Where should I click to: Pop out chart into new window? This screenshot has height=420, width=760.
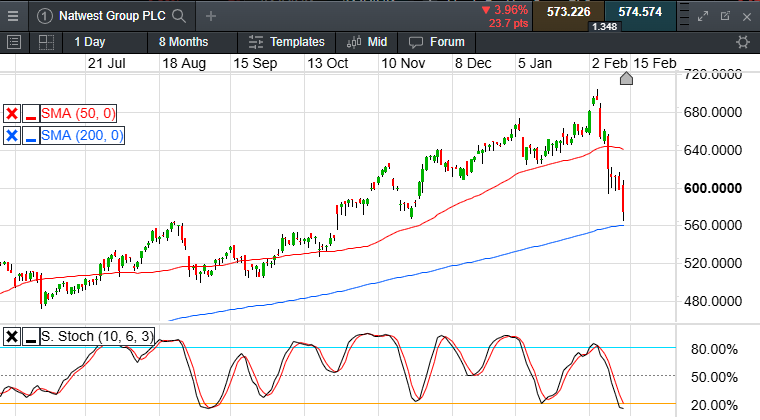[727, 16]
